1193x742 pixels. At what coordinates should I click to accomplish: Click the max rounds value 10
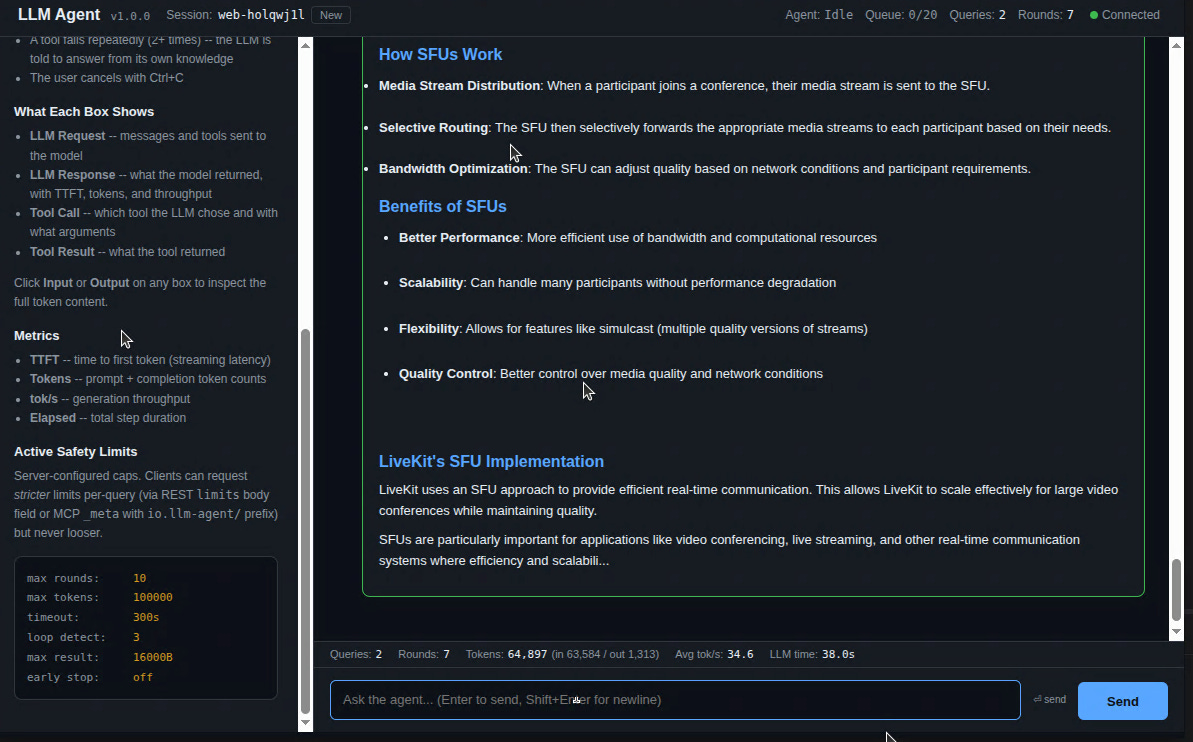pos(139,578)
